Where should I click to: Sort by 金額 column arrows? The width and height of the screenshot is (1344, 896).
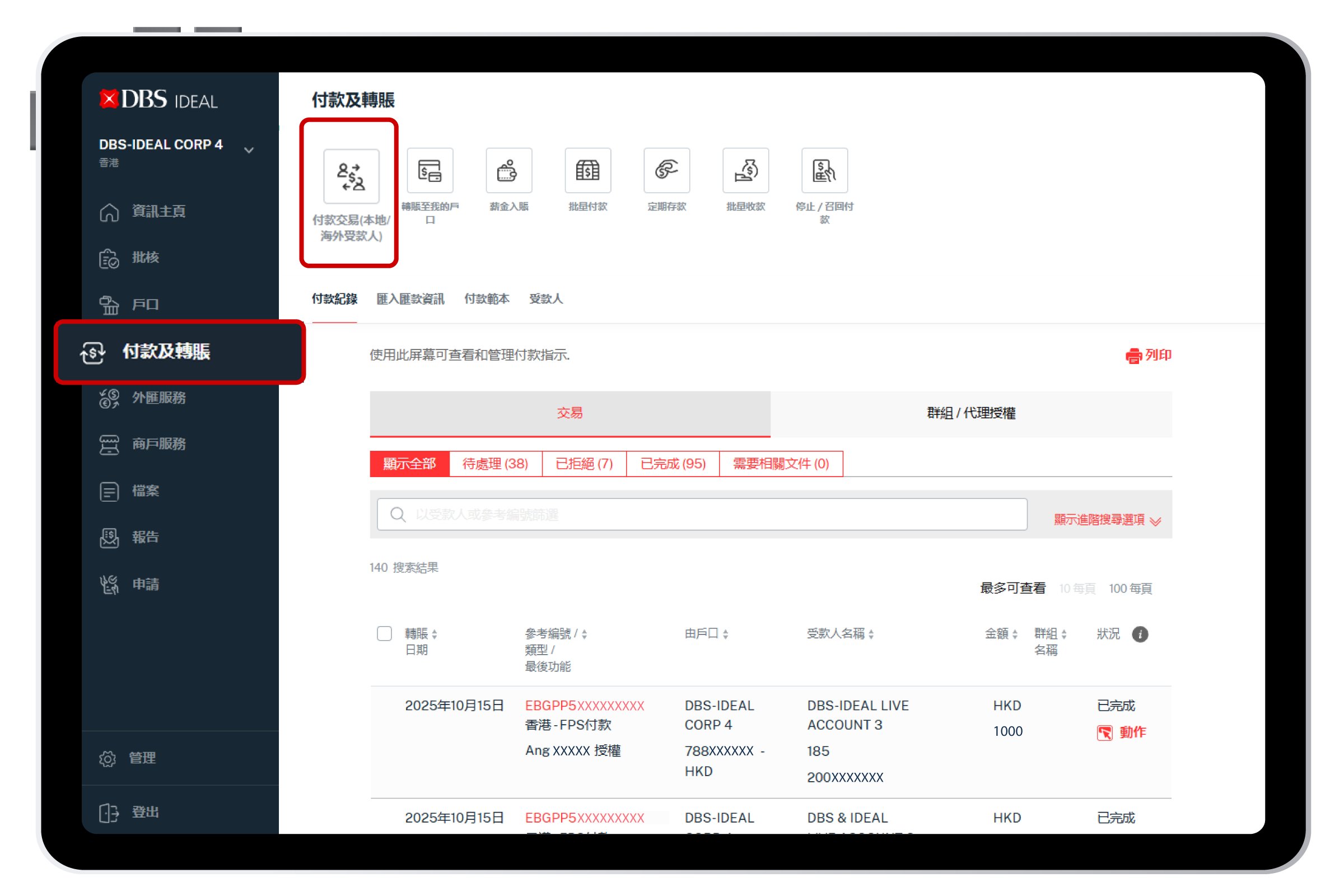pyautogui.click(x=1015, y=634)
